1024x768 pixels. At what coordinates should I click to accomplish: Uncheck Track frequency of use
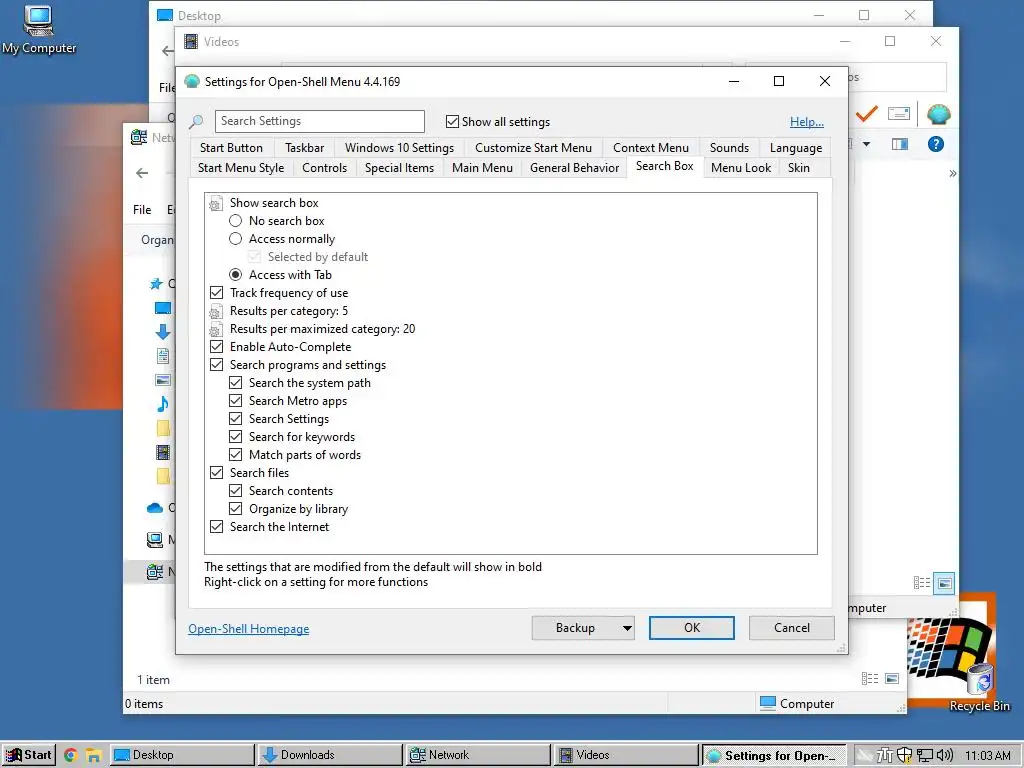click(217, 293)
